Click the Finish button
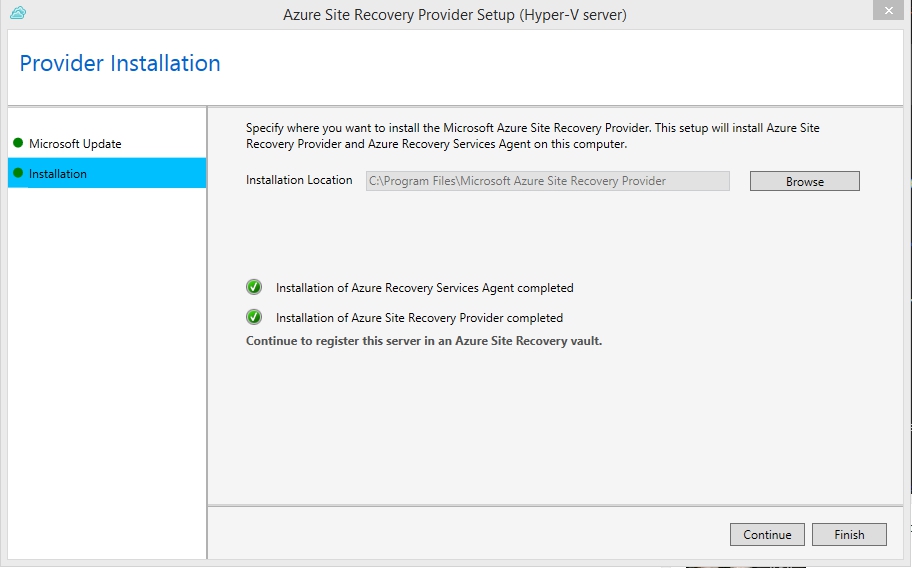Image resolution: width=912 pixels, height=568 pixels. [849, 535]
